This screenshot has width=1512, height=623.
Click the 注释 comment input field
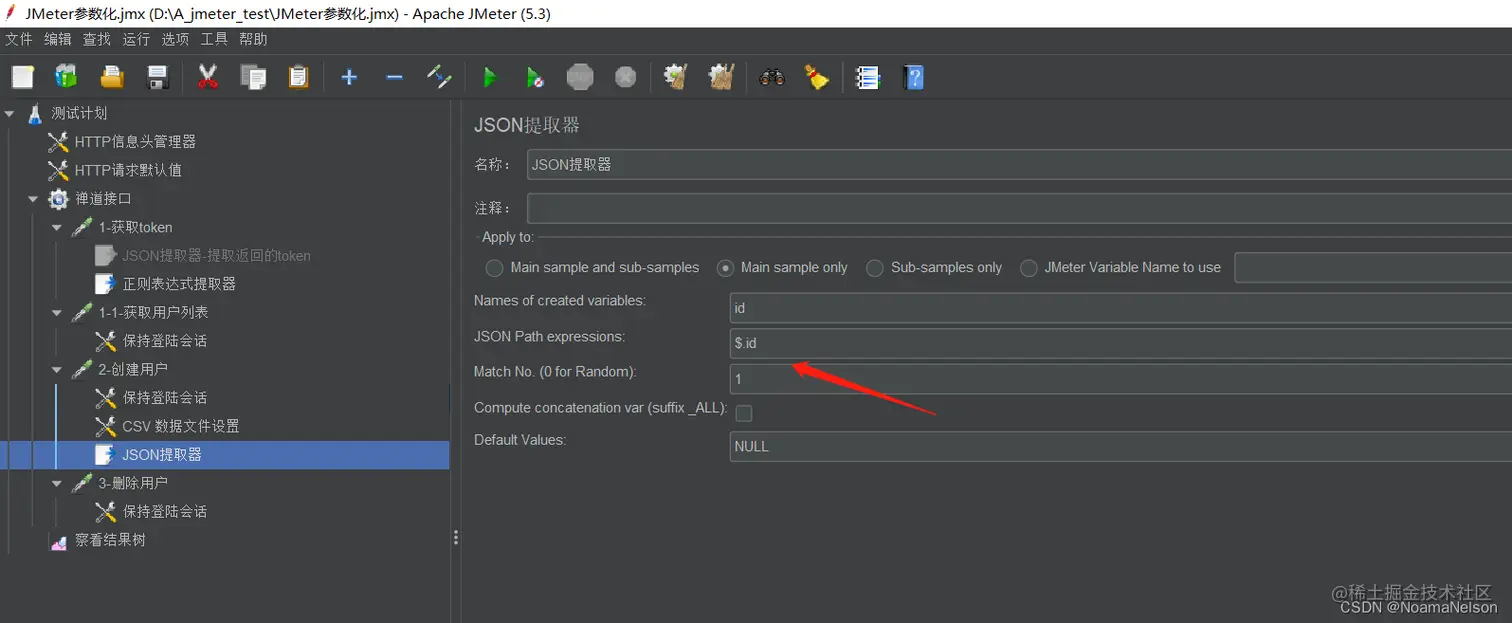pyautogui.click(x=1019, y=208)
